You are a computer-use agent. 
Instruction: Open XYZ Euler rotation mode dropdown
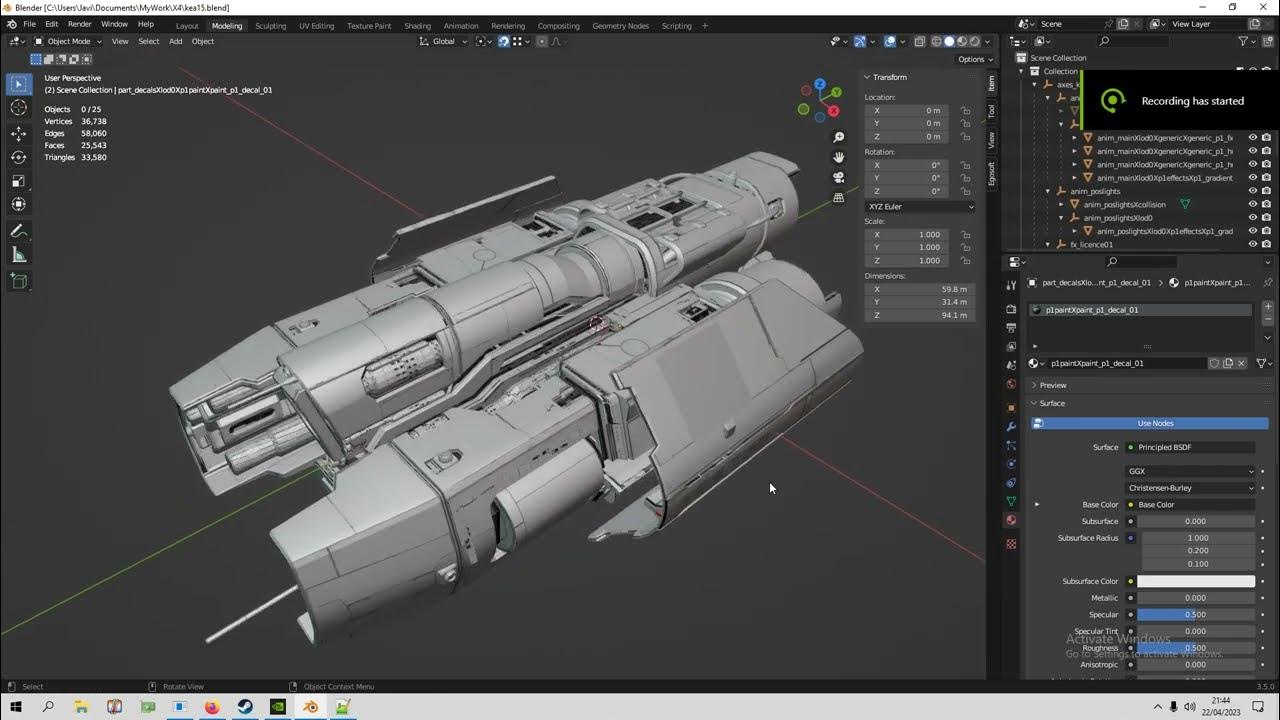pos(920,206)
